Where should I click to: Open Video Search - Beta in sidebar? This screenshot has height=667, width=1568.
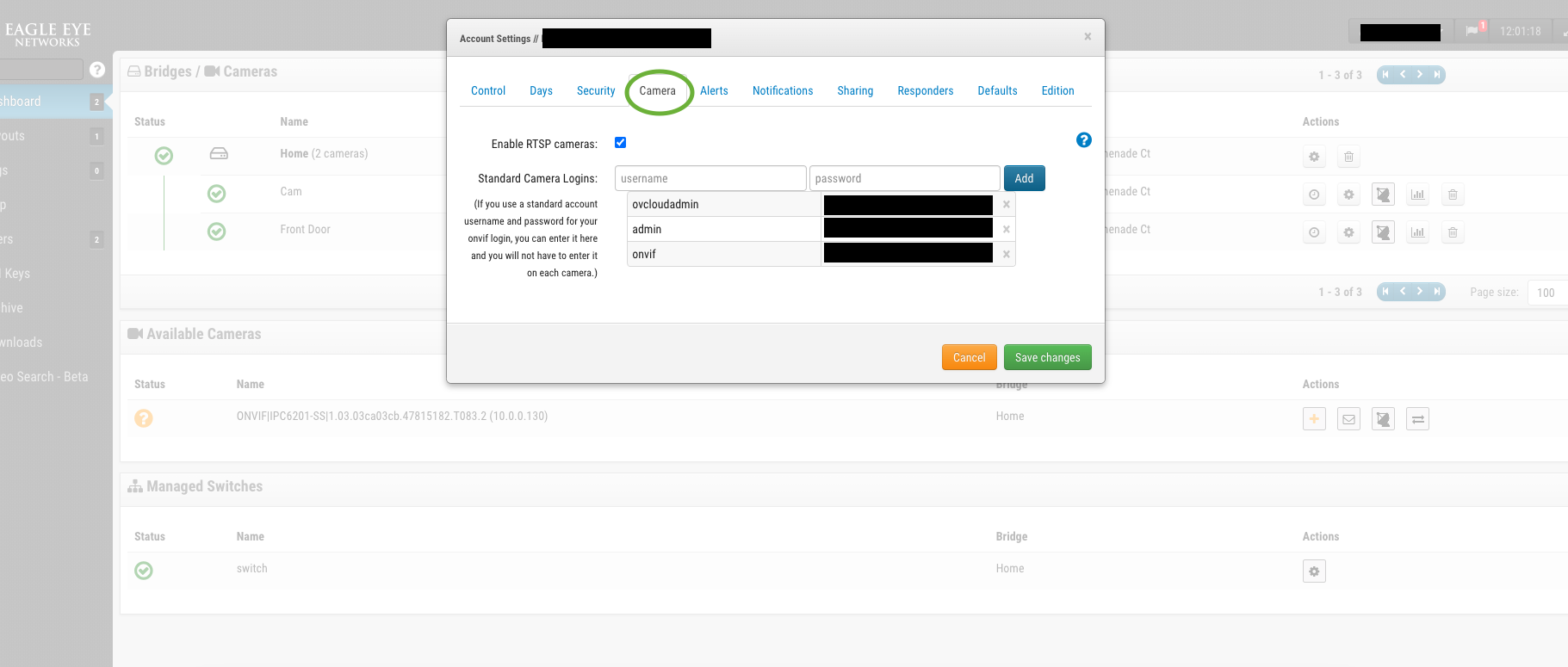pyautogui.click(x=44, y=377)
